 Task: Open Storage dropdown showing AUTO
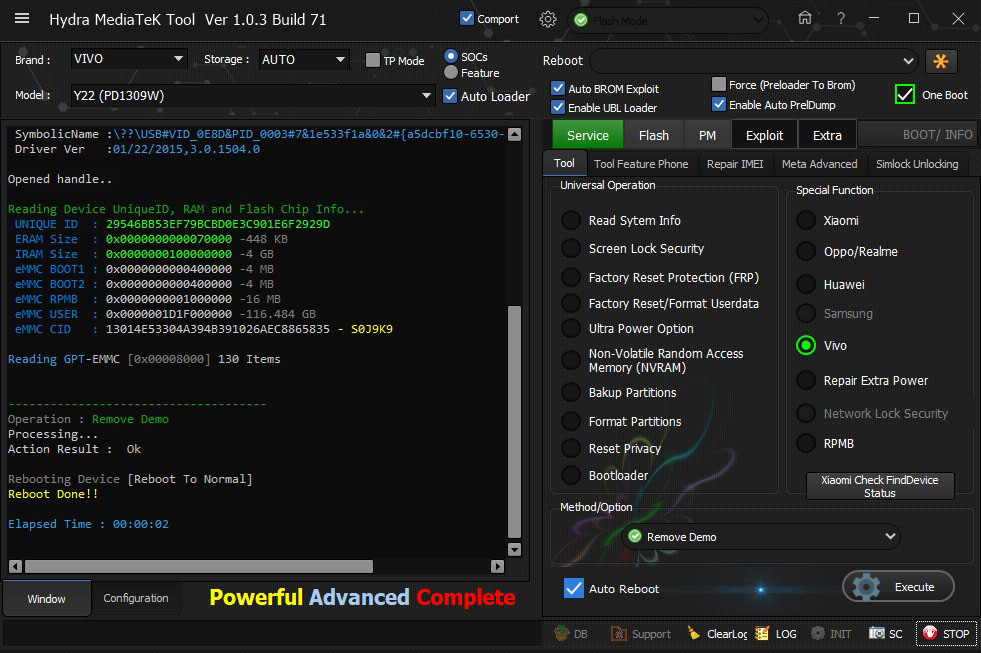click(303, 59)
